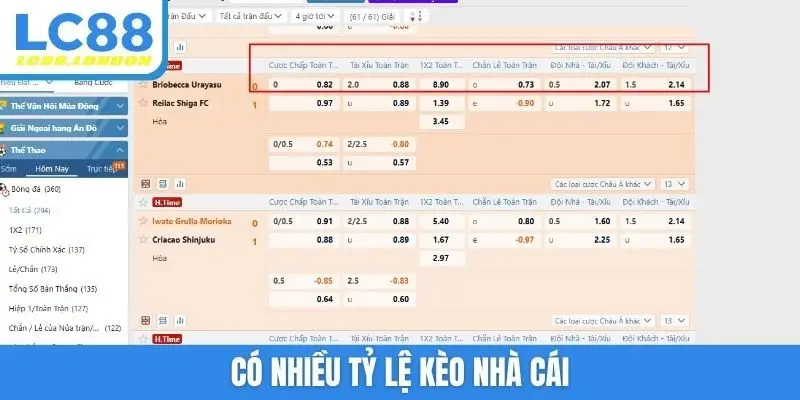The width and height of the screenshot is (800, 400).
Task: Click the list layout icon below the Criacao Shinjuku match
Action: click(x=163, y=320)
